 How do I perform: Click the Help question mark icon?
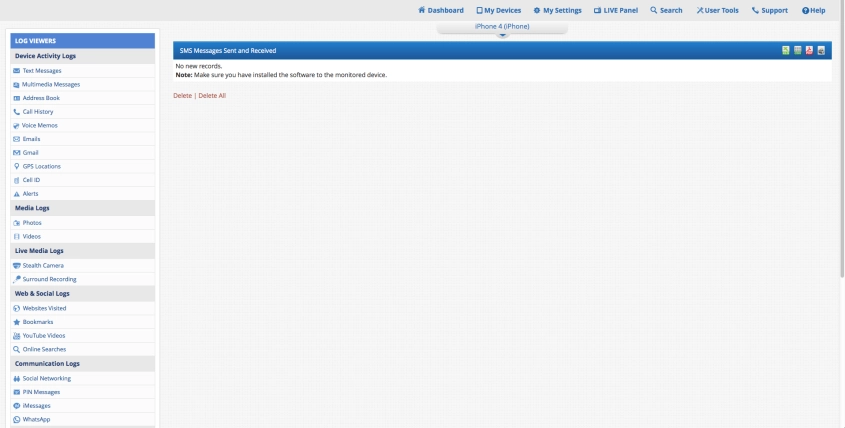point(805,10)
